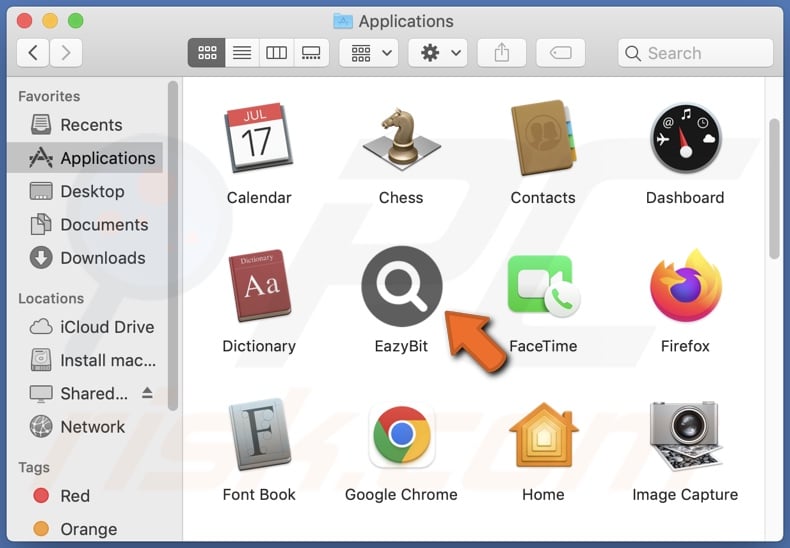Open Downloads in the sidebar

coord(85,258)
